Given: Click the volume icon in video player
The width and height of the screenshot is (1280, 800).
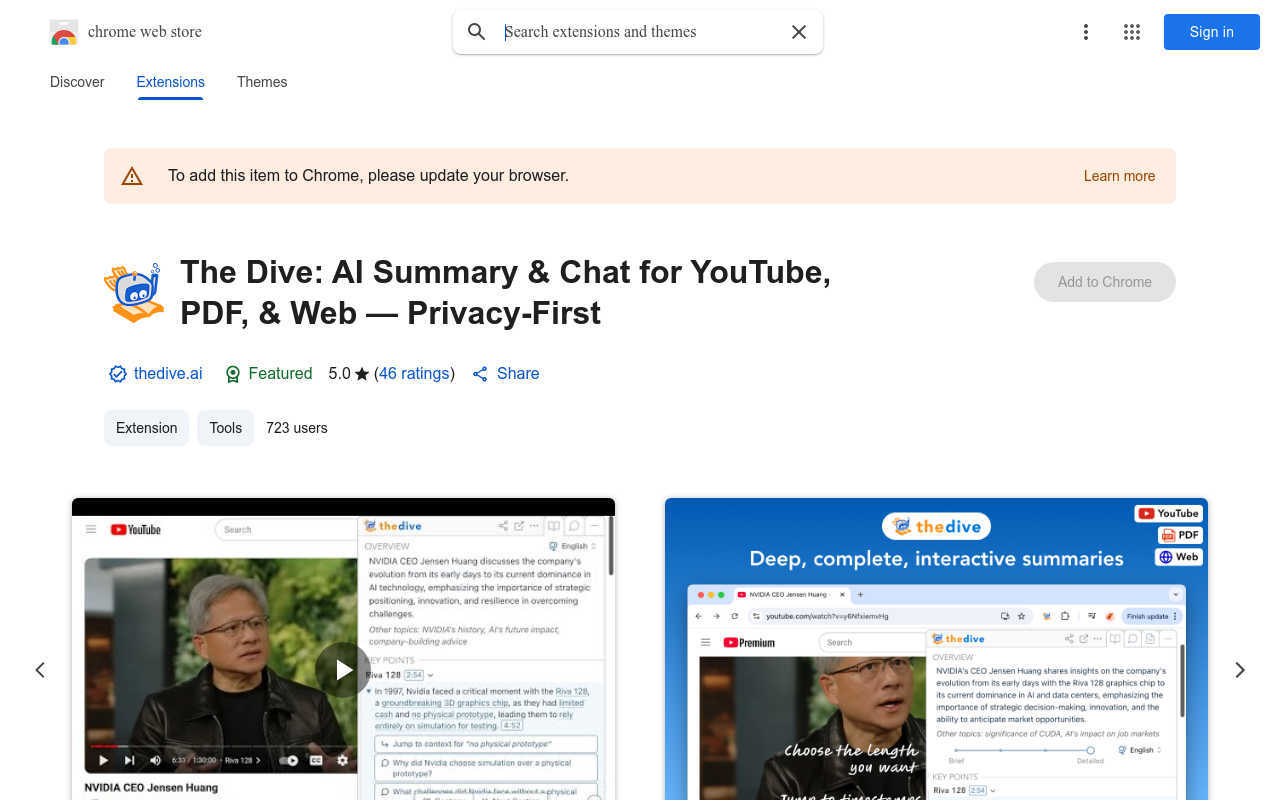Looking at the screenshot, I should (155, 760).
